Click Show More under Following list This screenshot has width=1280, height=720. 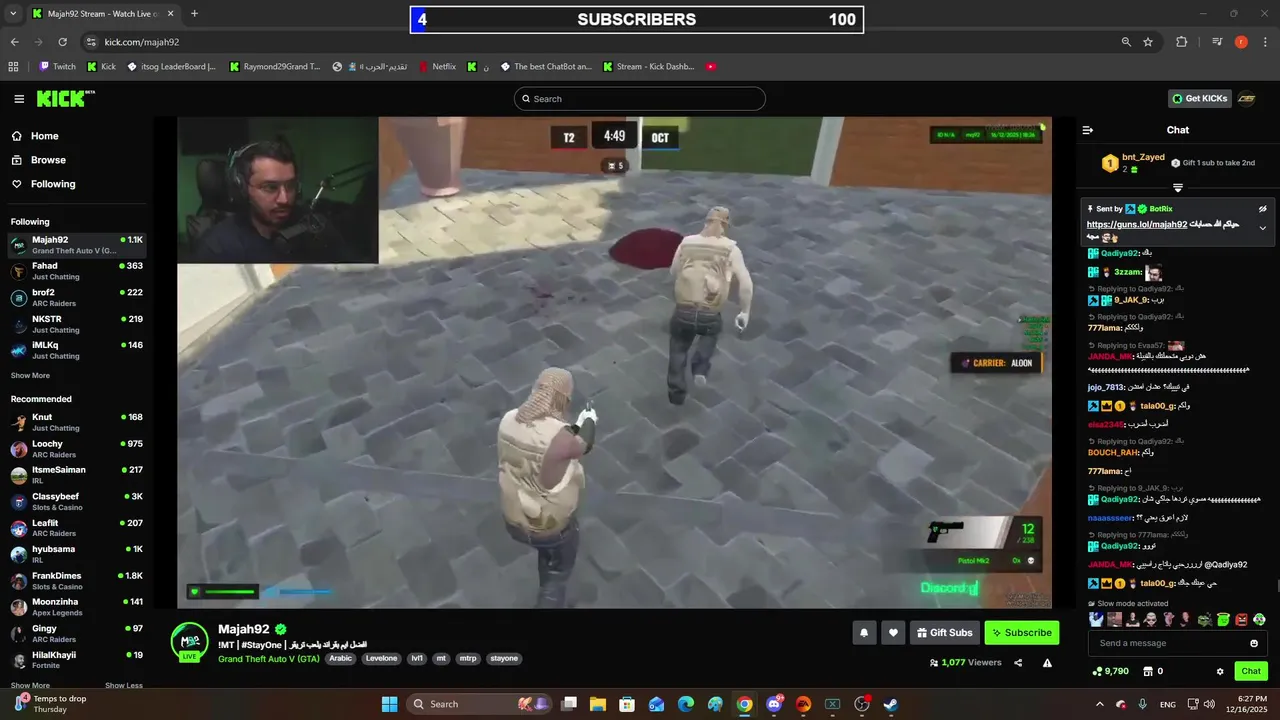pos(30,376)
